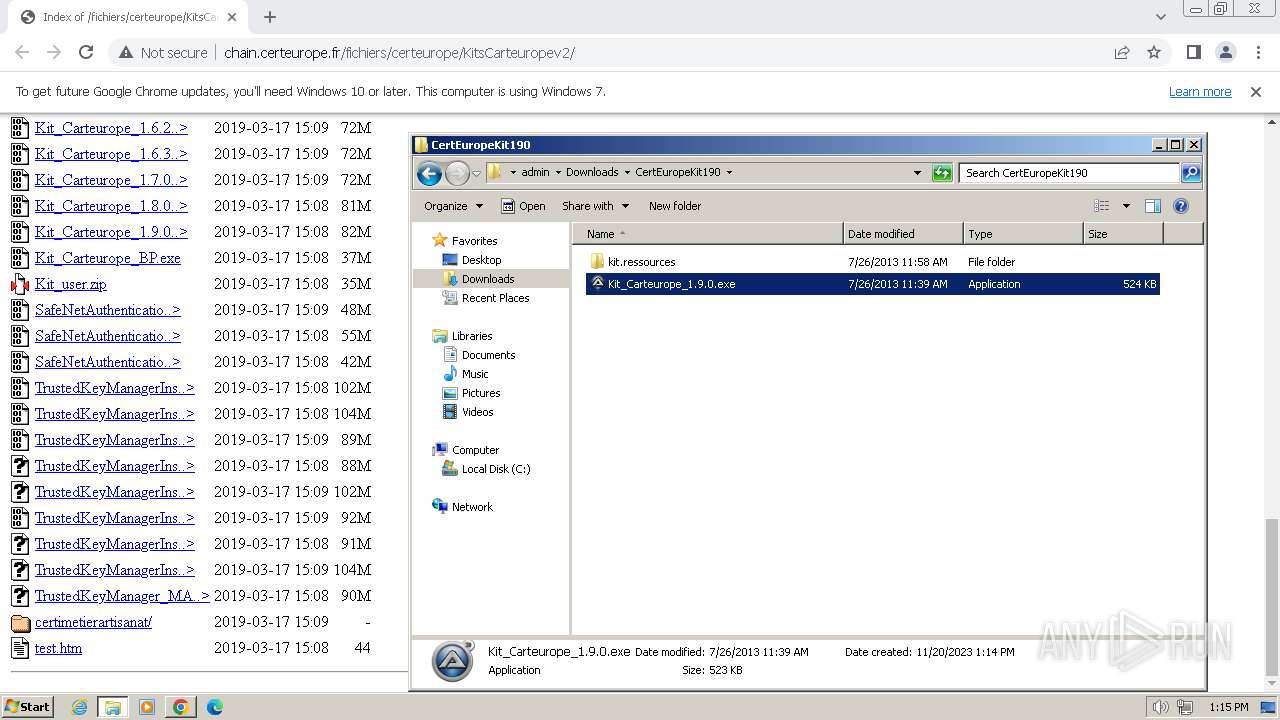Open the view options dropdown arrow
This screenshot has height=720, width=1280.
click(x=1126, y=206)
